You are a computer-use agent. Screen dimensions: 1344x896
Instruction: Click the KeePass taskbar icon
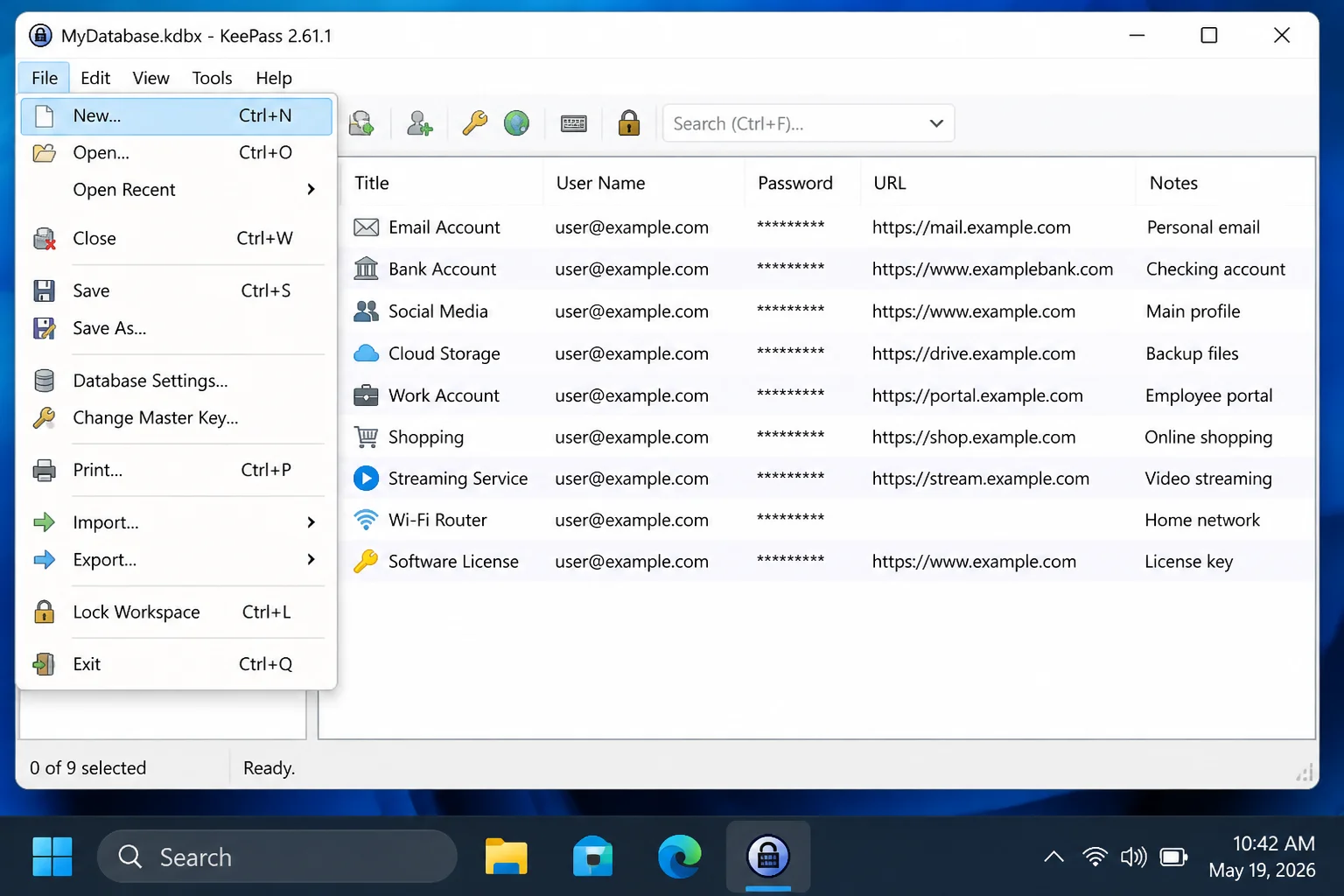tap(768, 857)
